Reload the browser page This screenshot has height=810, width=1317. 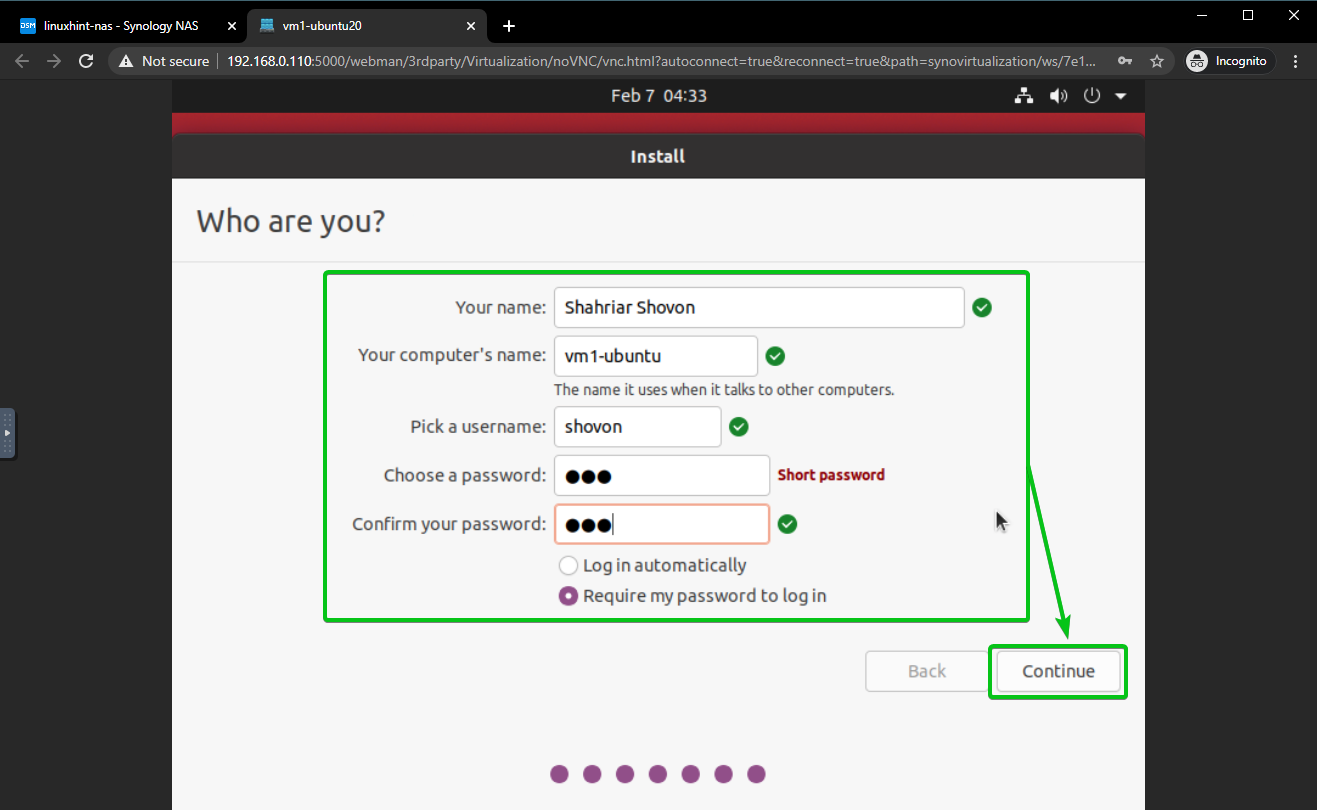pyautogui.click(x=87, y=61)
